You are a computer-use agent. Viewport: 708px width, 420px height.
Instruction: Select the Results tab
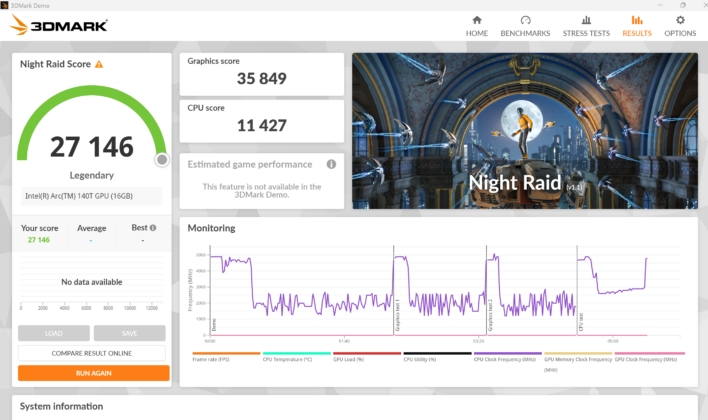(x=637, y=26)
